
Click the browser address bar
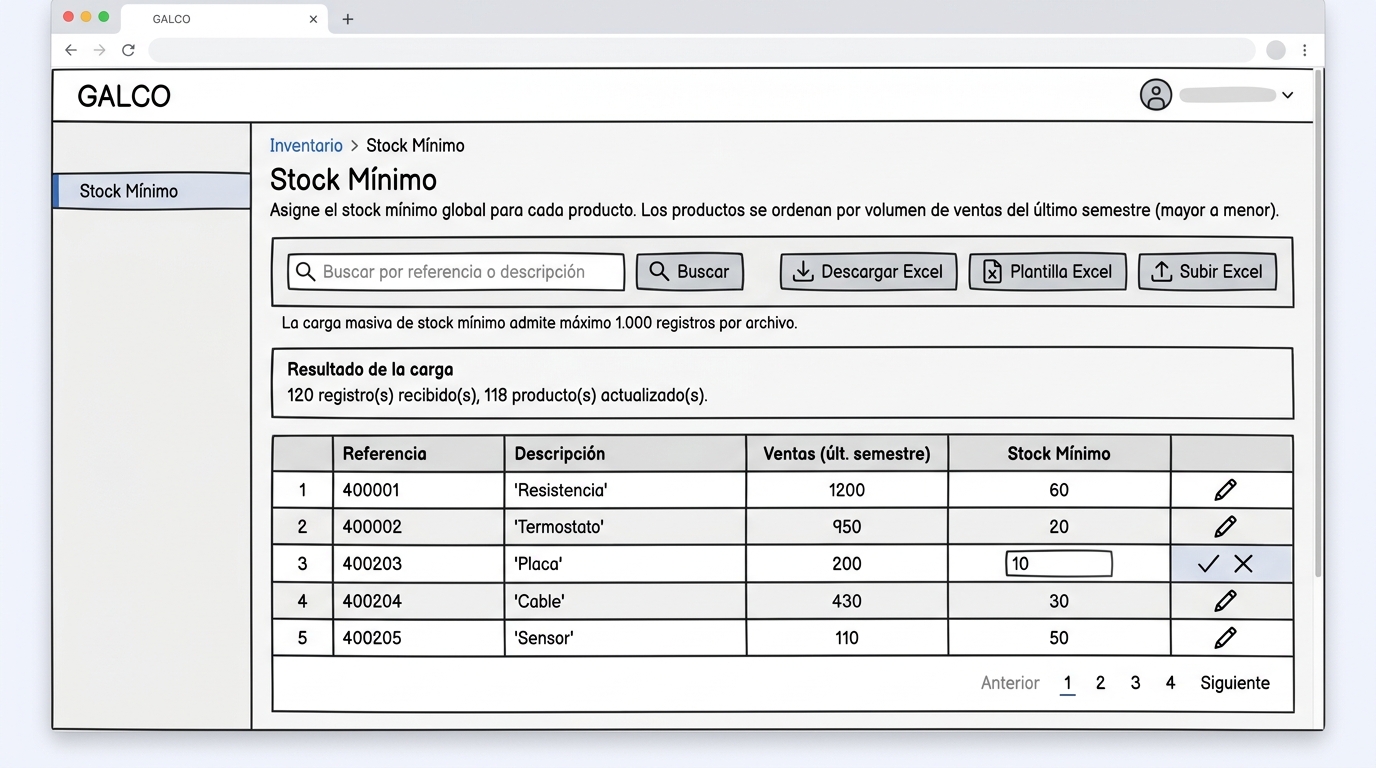coord(701,50)
